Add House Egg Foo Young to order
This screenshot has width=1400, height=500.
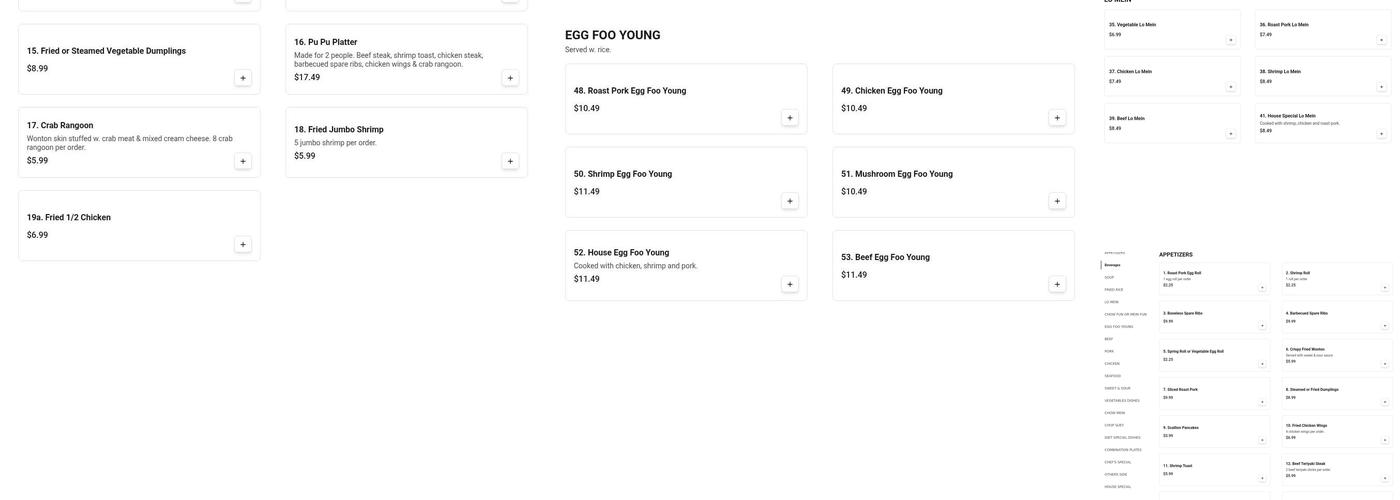coord(790,285)
